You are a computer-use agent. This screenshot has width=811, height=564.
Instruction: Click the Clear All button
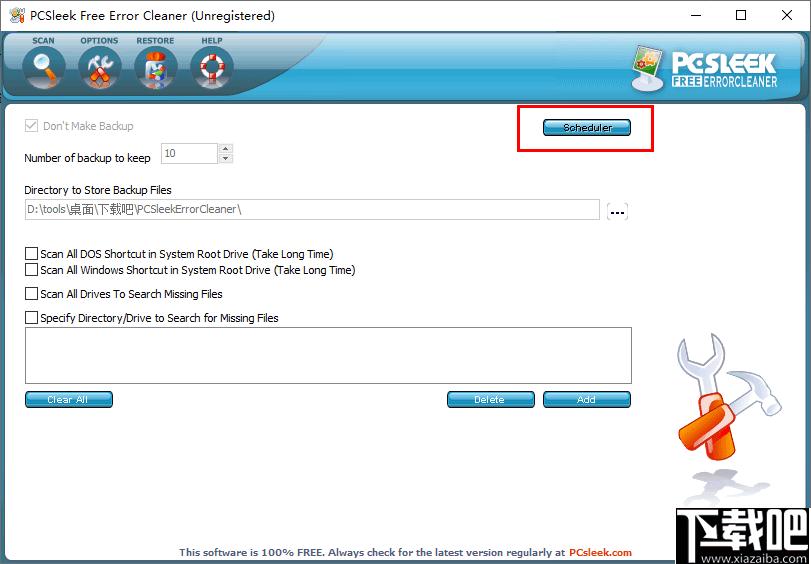pos(69,399)
